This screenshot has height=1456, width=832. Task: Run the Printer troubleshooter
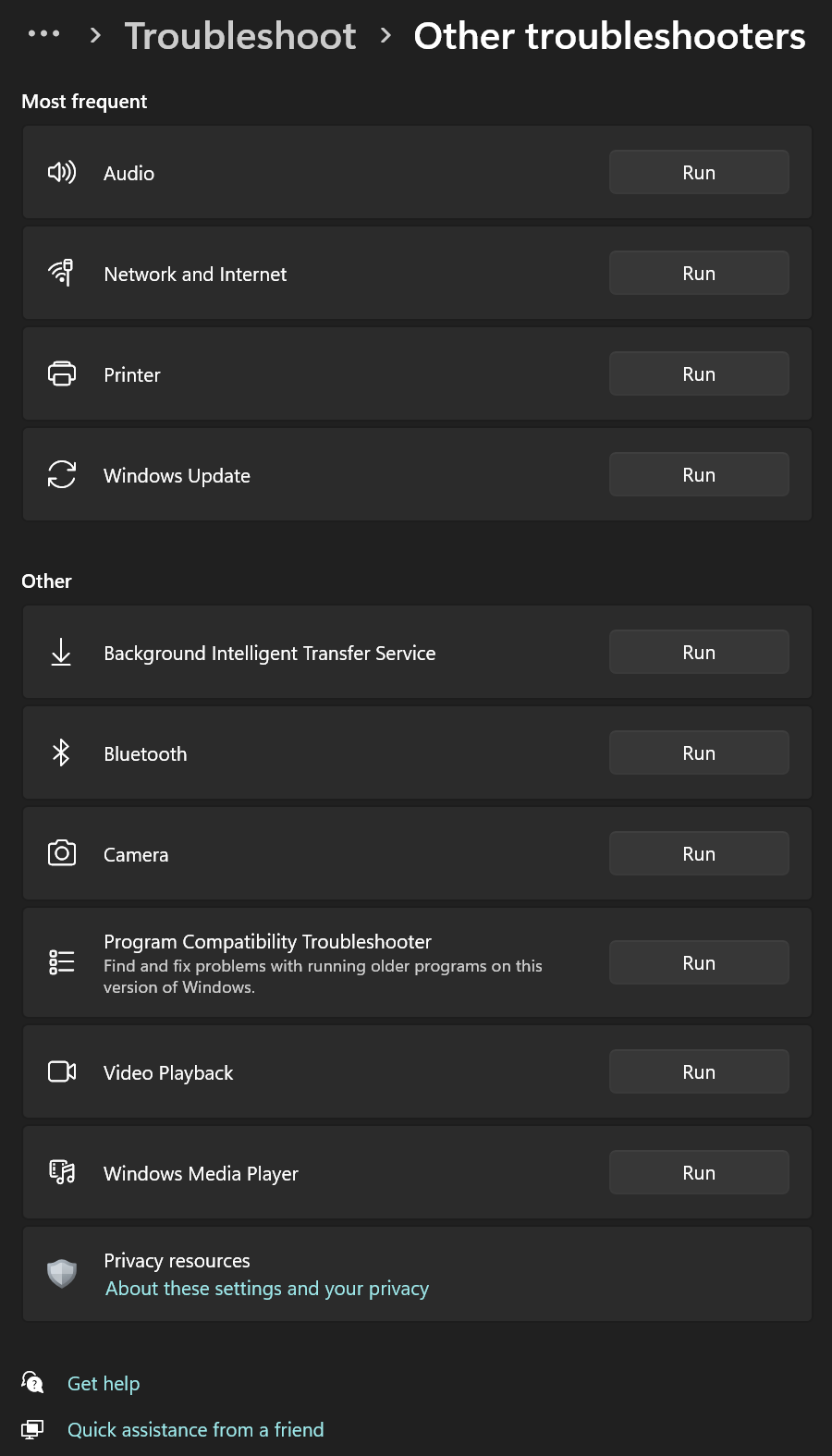pyautogui.click(x=699, y=374)
